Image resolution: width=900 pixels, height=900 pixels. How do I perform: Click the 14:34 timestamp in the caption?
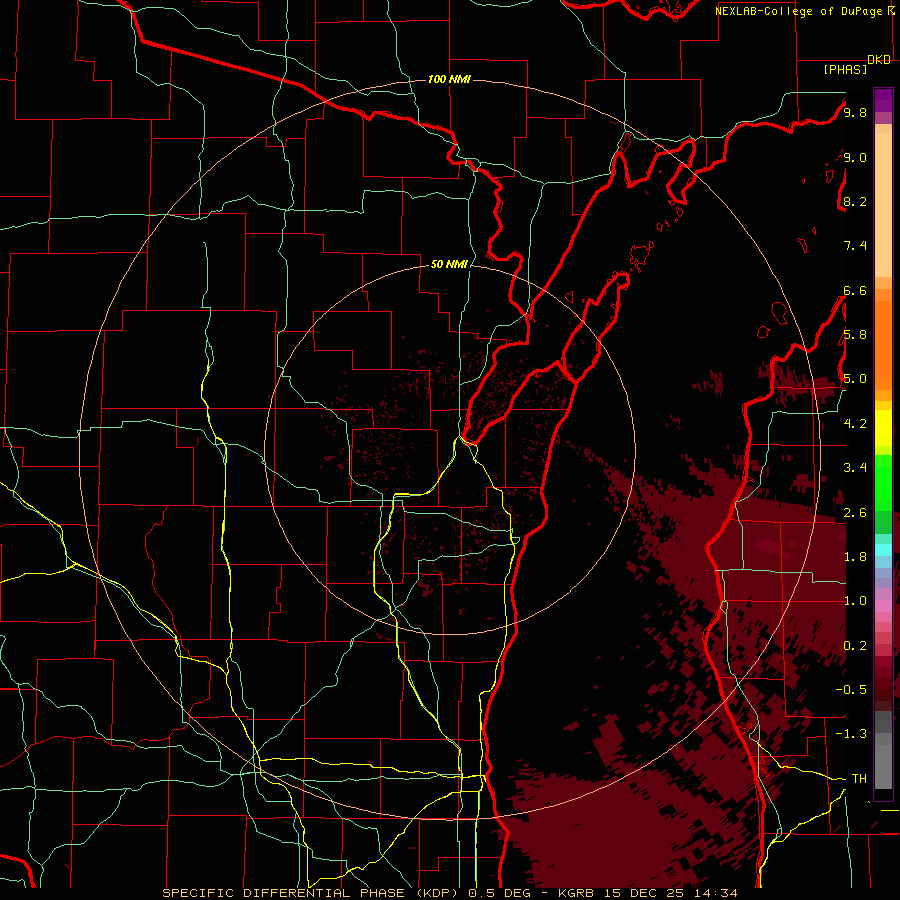(x=715, y=893)
